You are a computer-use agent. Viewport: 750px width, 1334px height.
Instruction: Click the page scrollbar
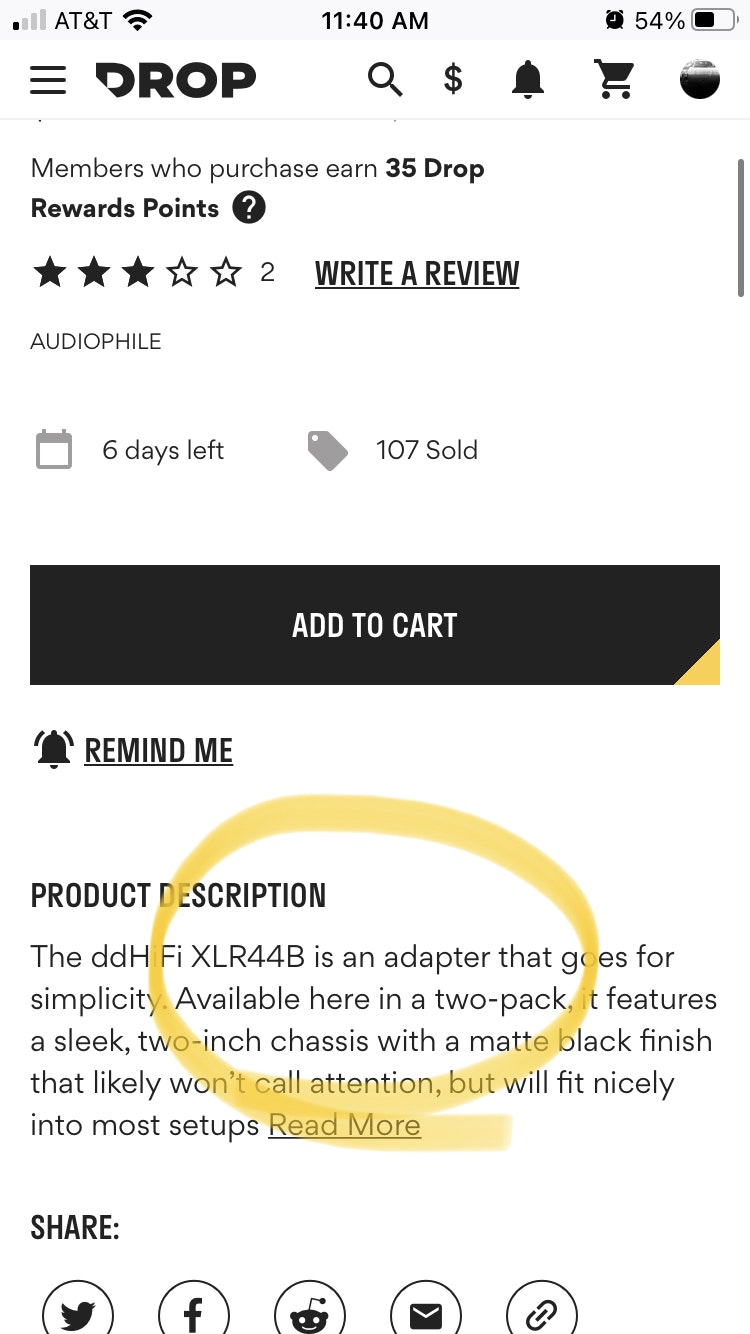(740, 228)
